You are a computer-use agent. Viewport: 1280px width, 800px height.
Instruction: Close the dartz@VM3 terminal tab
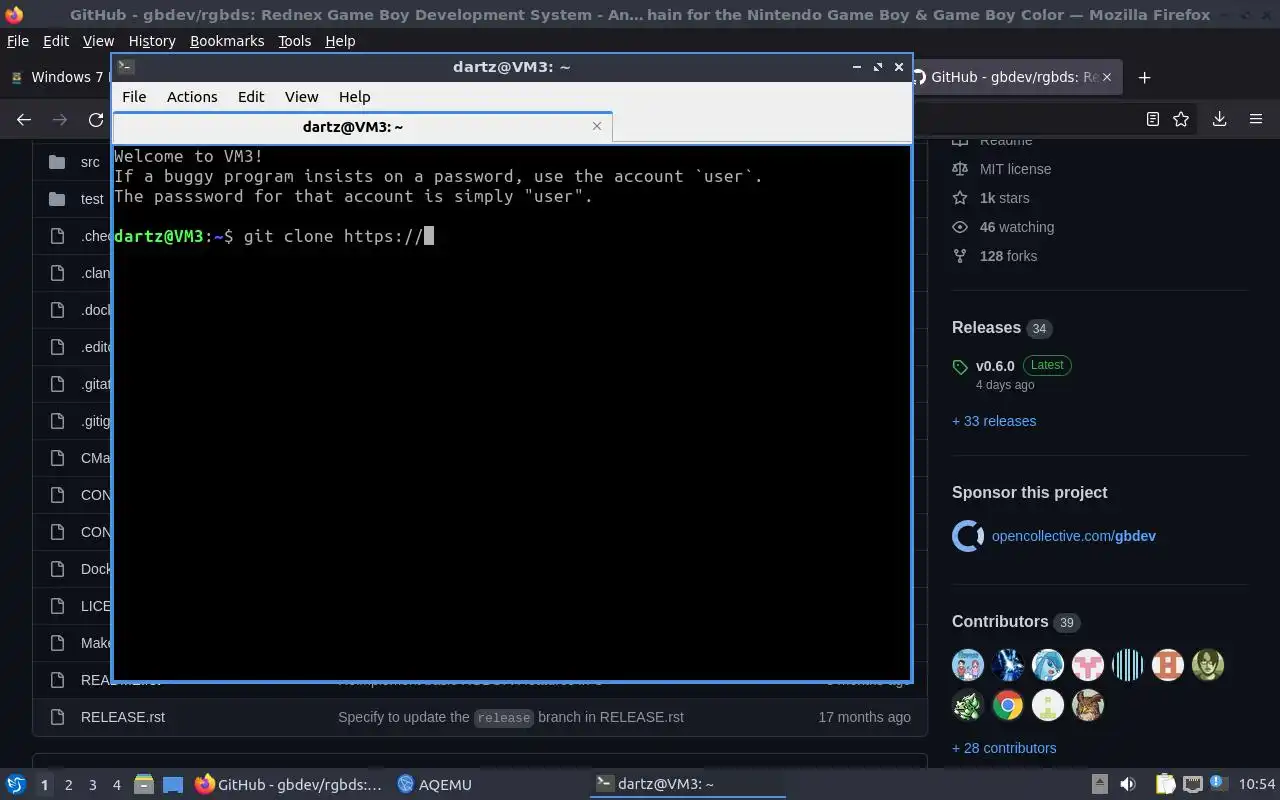pyautogui.click(x=597, y=126)
